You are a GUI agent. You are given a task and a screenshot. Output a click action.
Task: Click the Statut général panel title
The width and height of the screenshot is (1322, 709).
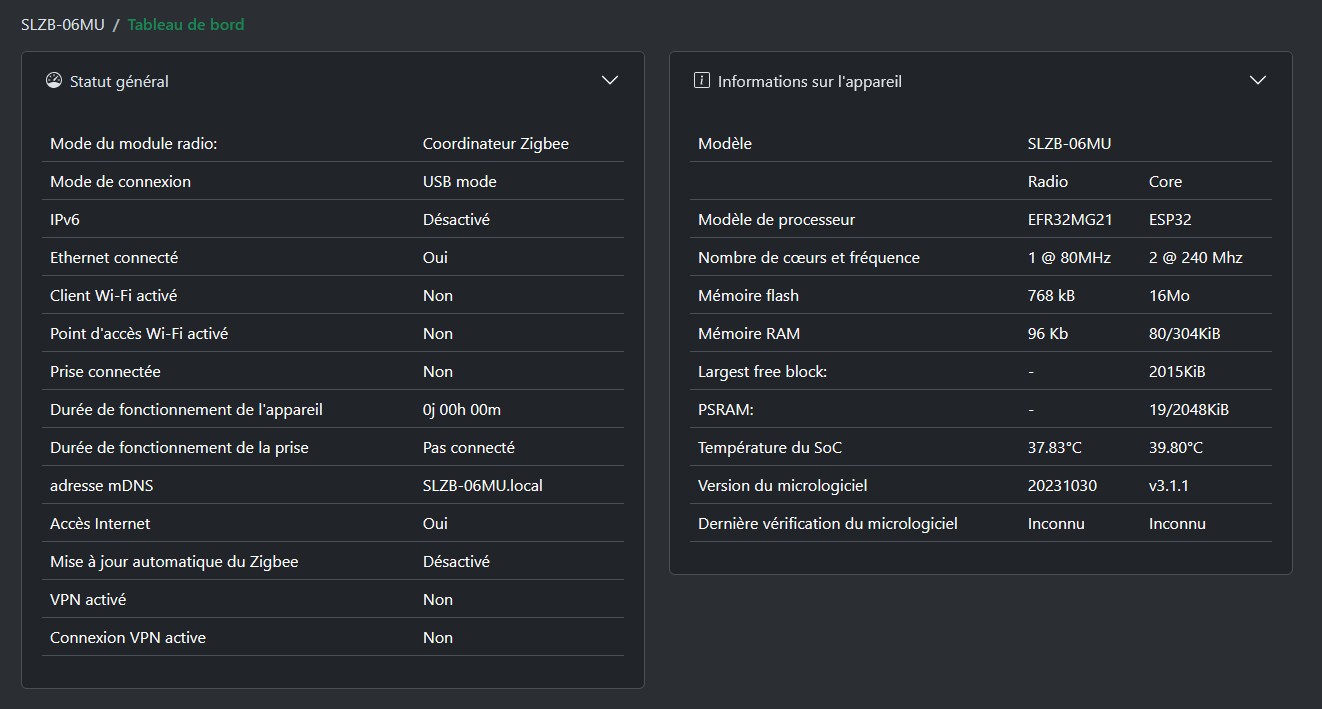119,82
